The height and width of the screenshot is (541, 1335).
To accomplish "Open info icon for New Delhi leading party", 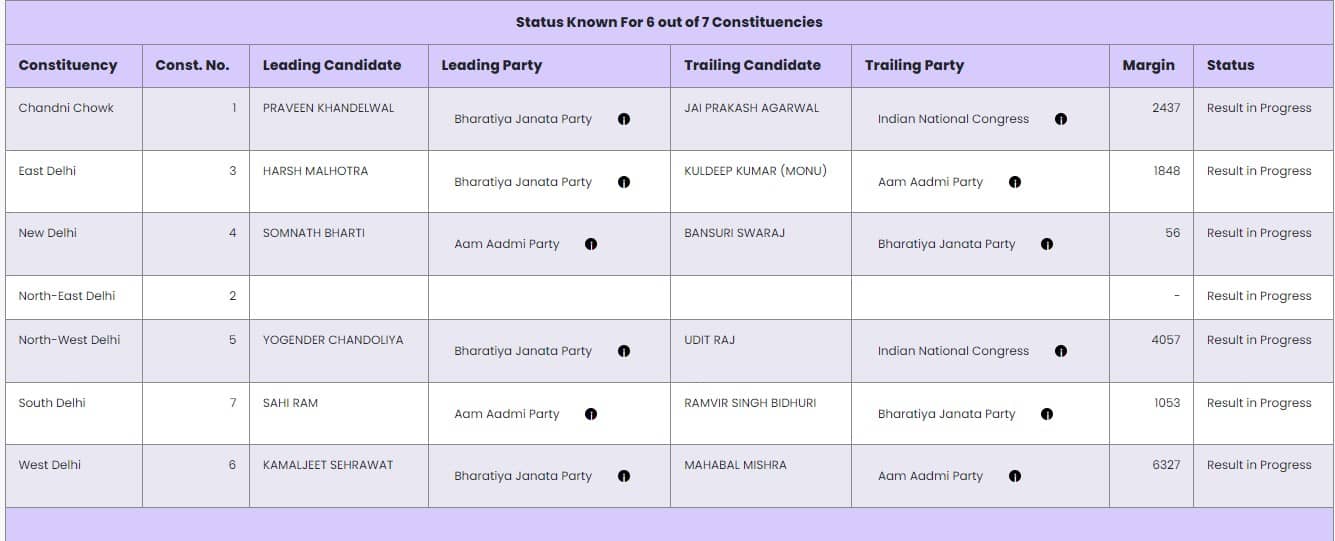I will [591, 244].
